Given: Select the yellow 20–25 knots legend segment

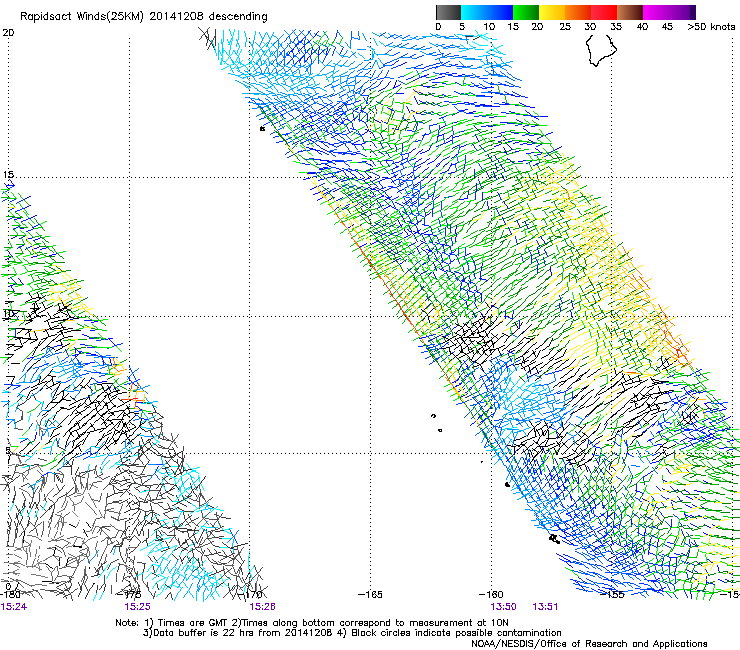Looking at the screenshot, I should point(552,12).
